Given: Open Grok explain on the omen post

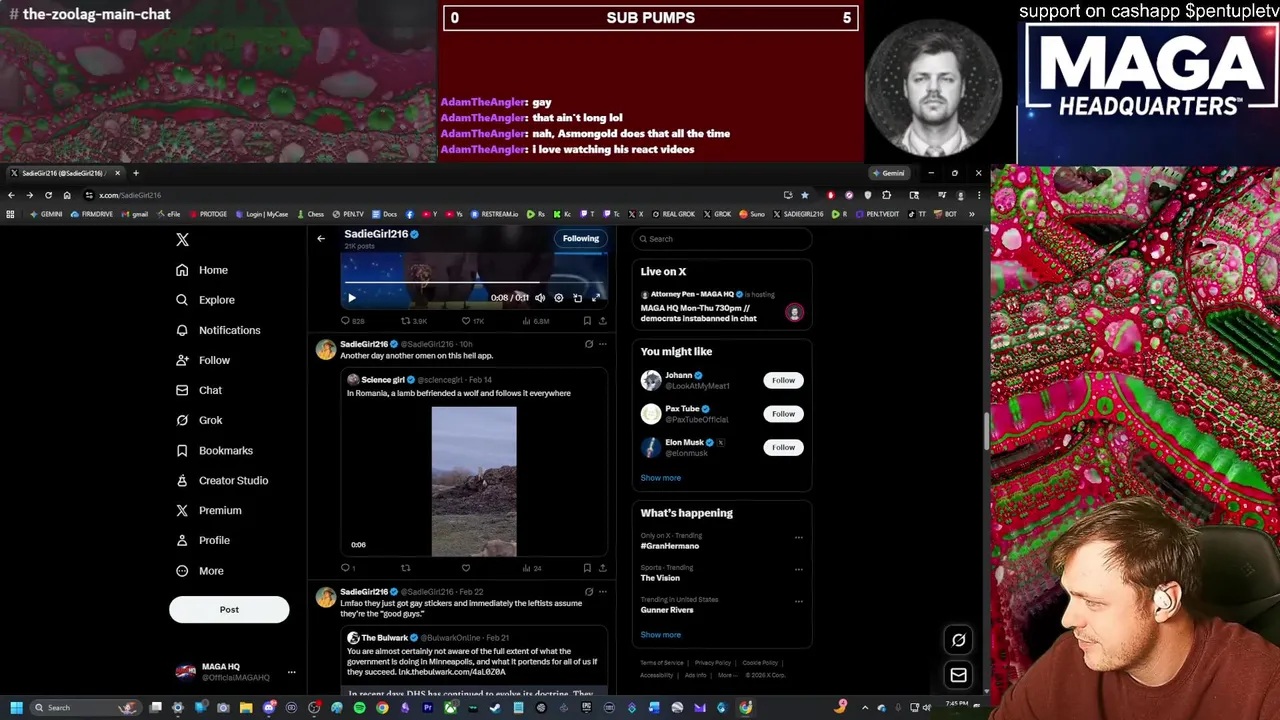Looking at the screenshot, I should pyautogui.click(x=588, y=344).
